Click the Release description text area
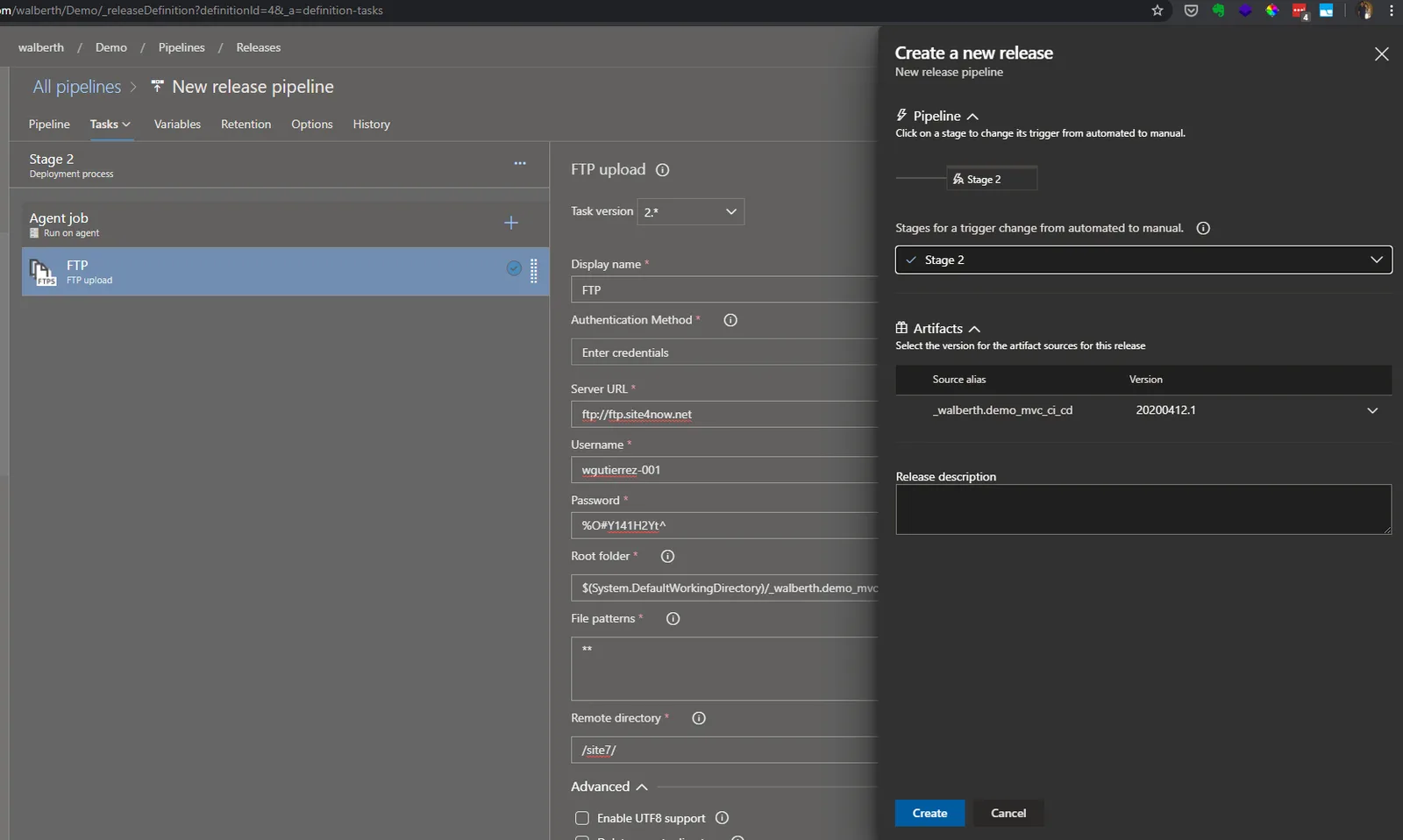The image size is (1403, 840). (1143, 509)
